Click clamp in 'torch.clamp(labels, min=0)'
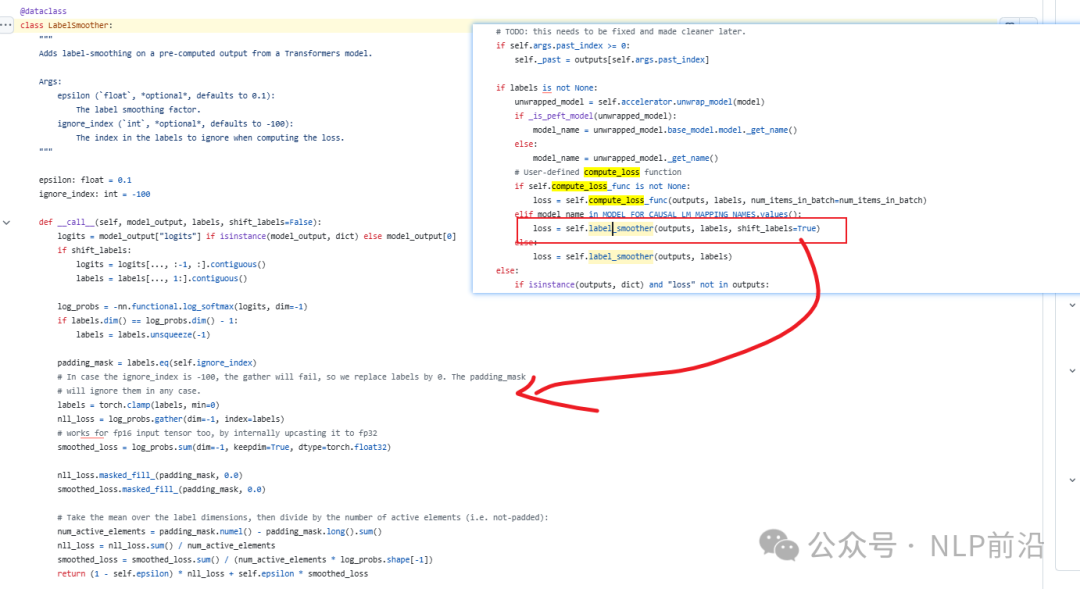 (x=138, y=405)
